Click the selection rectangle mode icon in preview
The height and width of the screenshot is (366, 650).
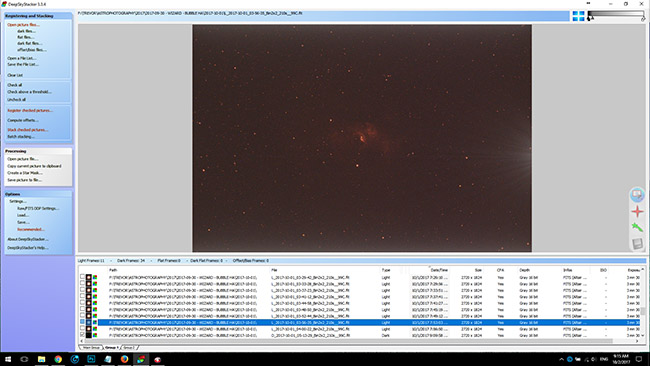pyautogui.click(x=637, y=194)
